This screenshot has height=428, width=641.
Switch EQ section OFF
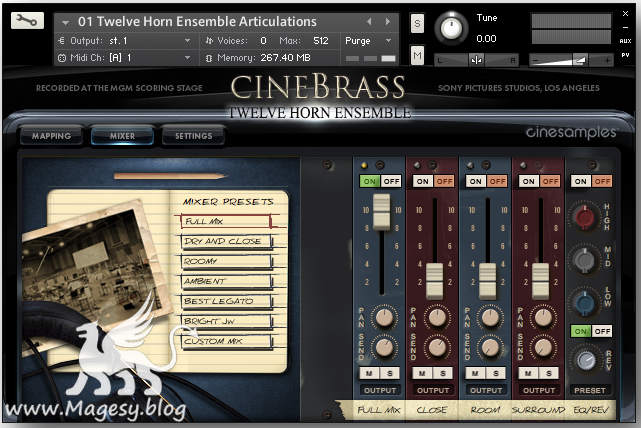(602, 181)
